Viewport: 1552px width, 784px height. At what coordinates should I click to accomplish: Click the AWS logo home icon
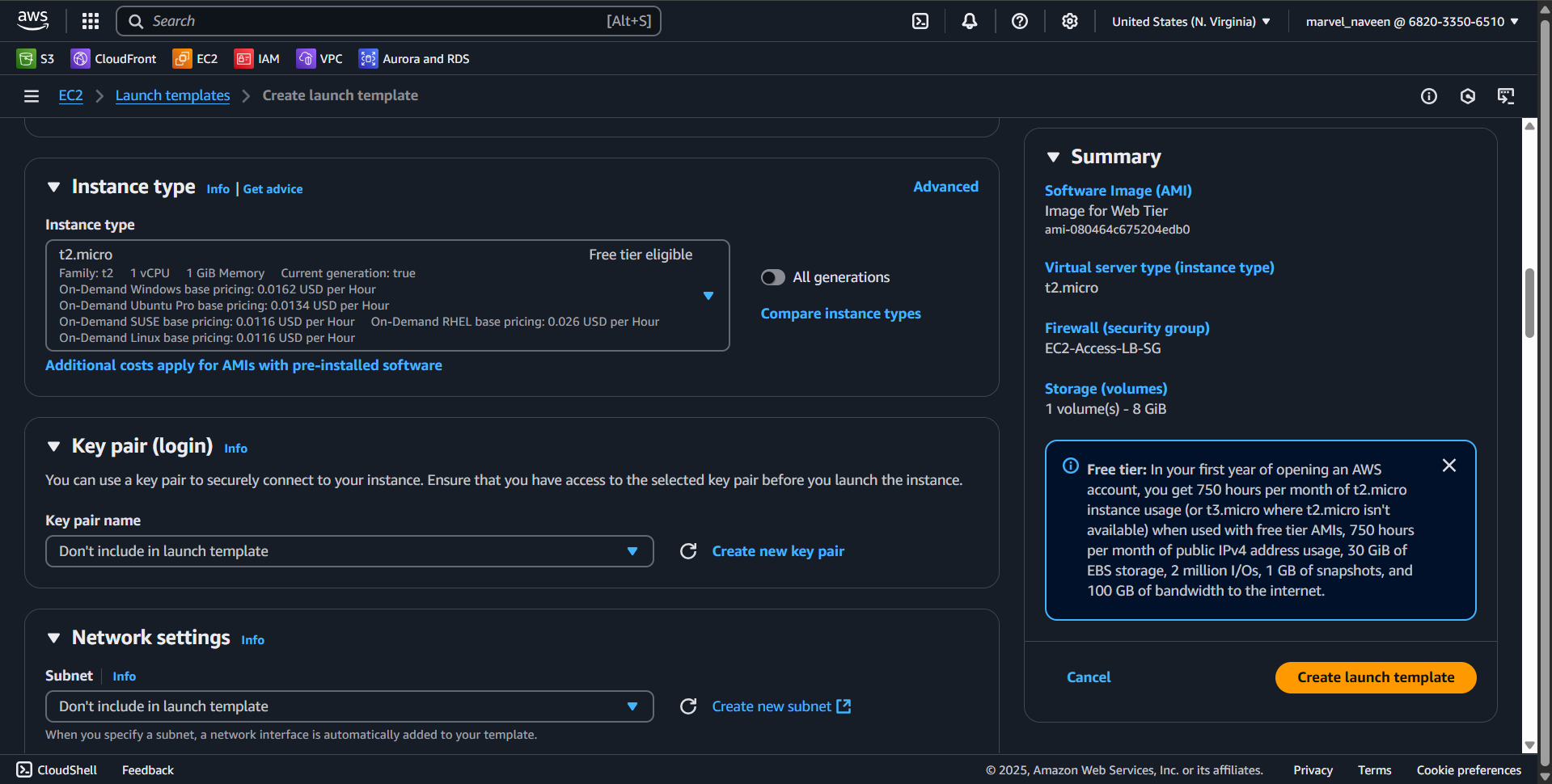(x=33, y=20)
